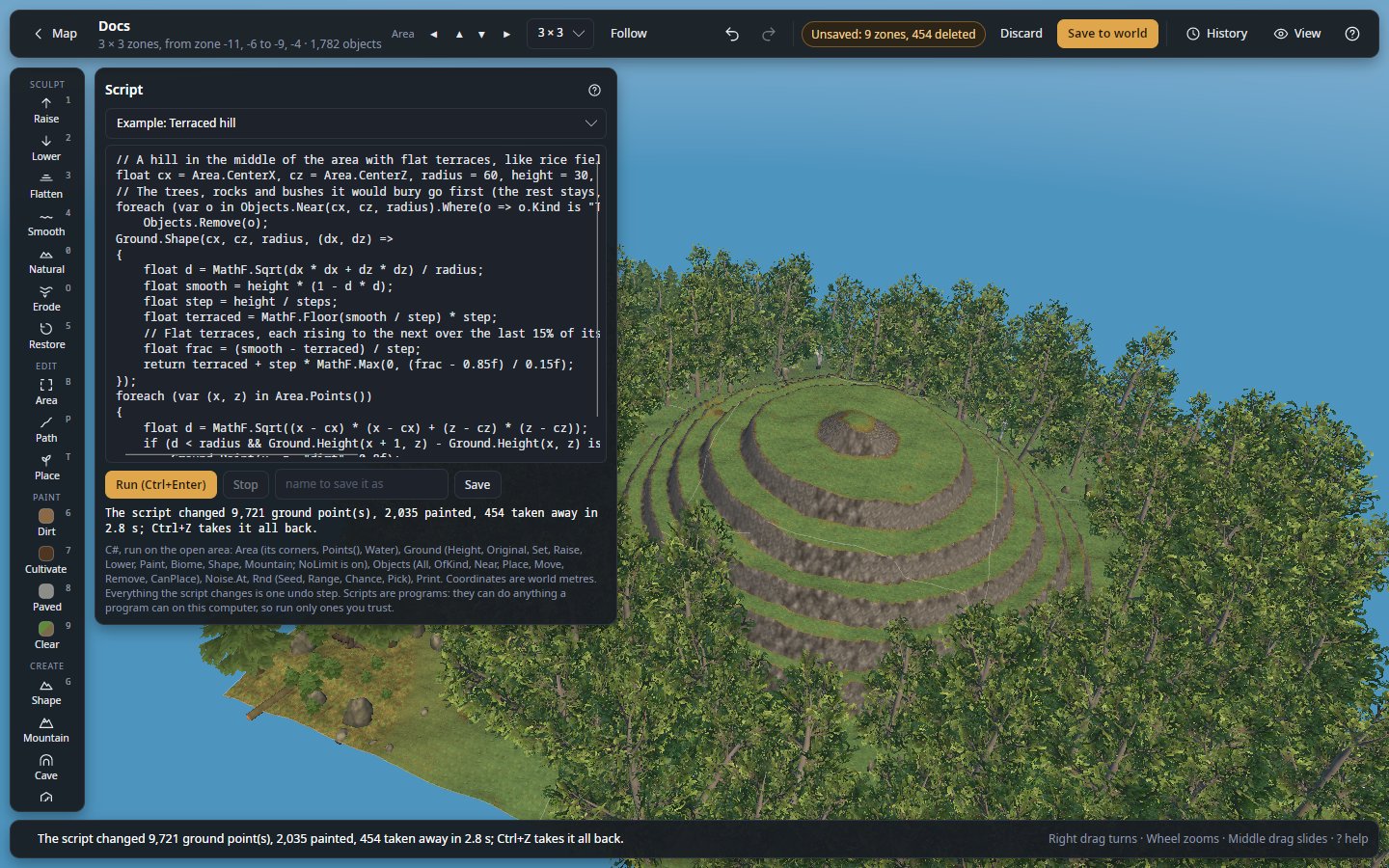
Task: Click the redo arrow icon
Action: 769,34
